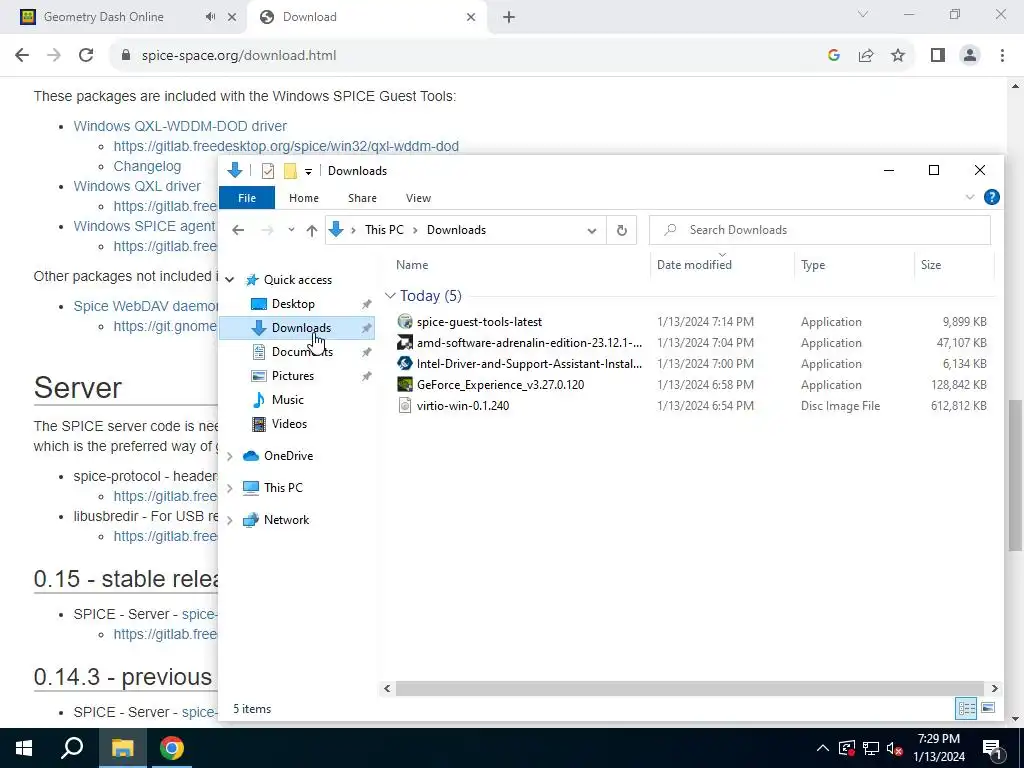Open the Home ribbon tab
The width and height of the screenshot is (1024, 768).
(304, 198)
